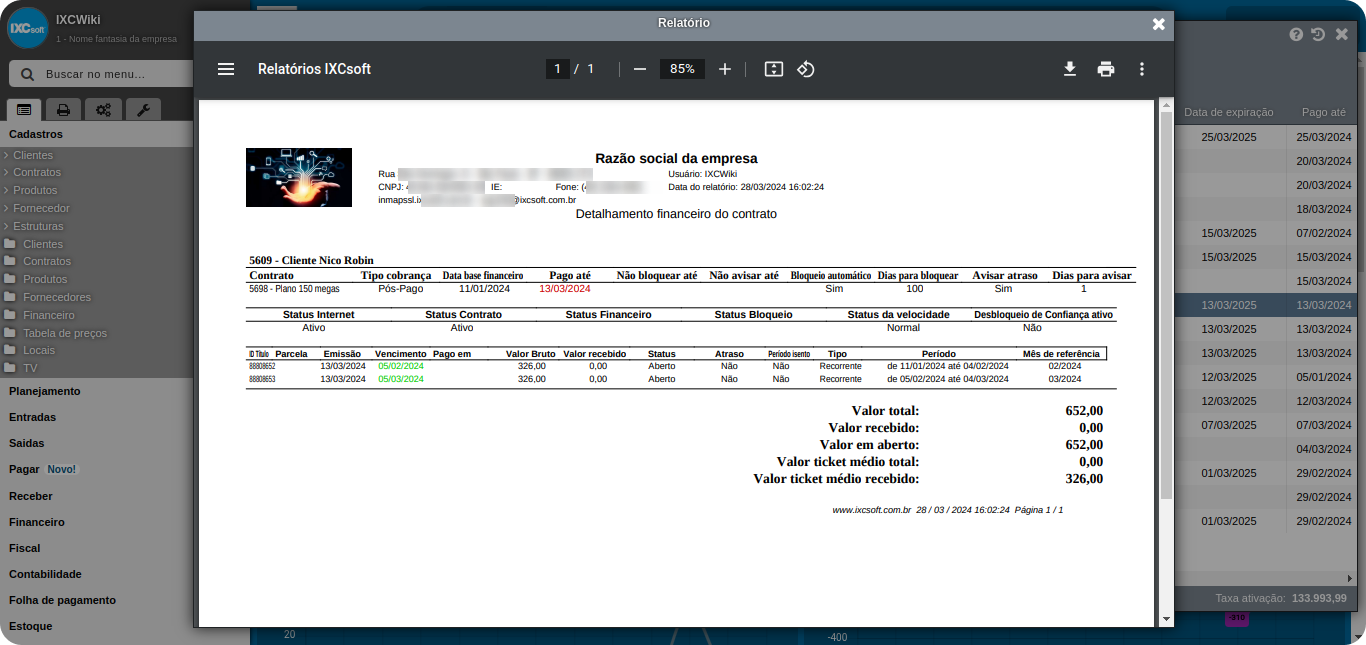Screen dimensions: 1366x645
Task: Rotate the report document counterclockwise
Action: (x=806, y=69)
